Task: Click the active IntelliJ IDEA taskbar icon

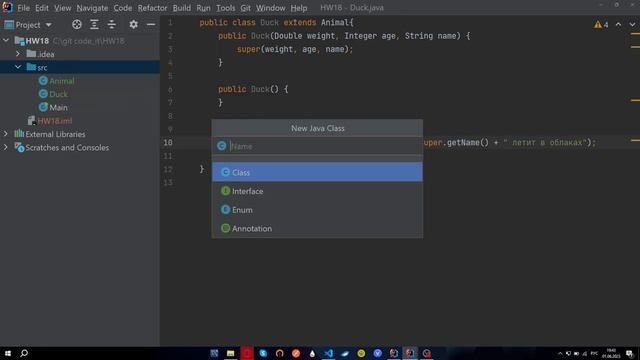Action: pyautogui.click(x=410, y=353)
